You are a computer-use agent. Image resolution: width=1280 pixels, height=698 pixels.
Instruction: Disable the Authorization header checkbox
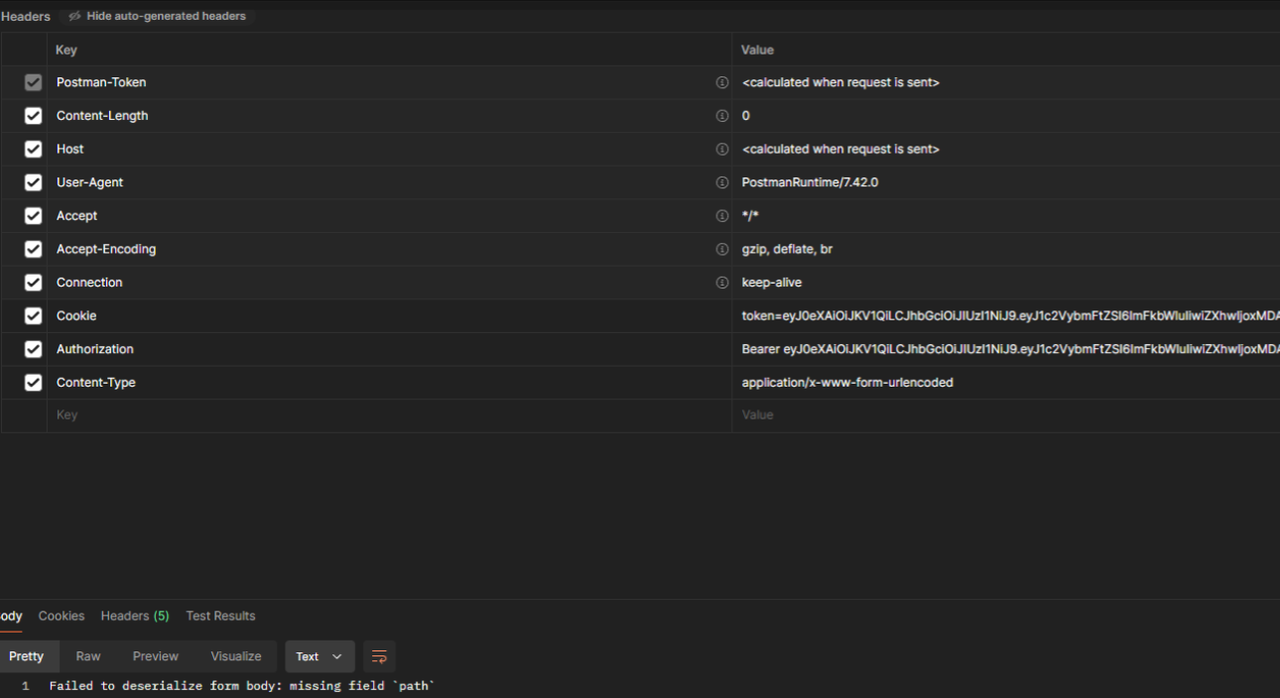33,349
